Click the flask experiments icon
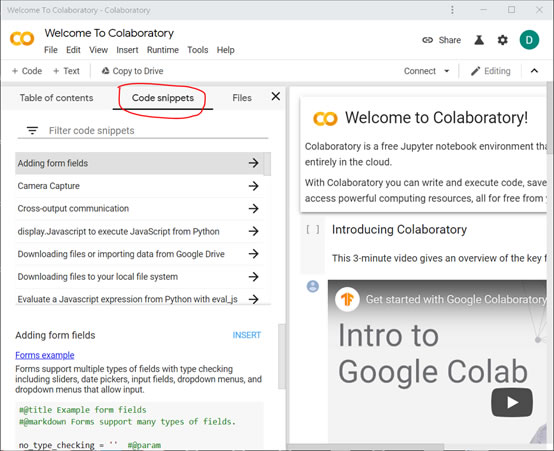 click(479, 40)
